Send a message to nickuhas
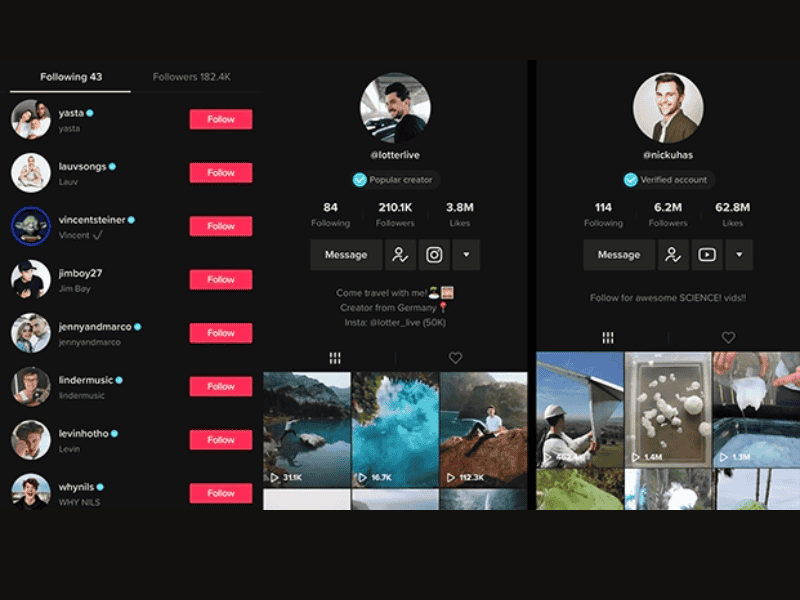This screenshot has height=600, width=800. [619, 255]
